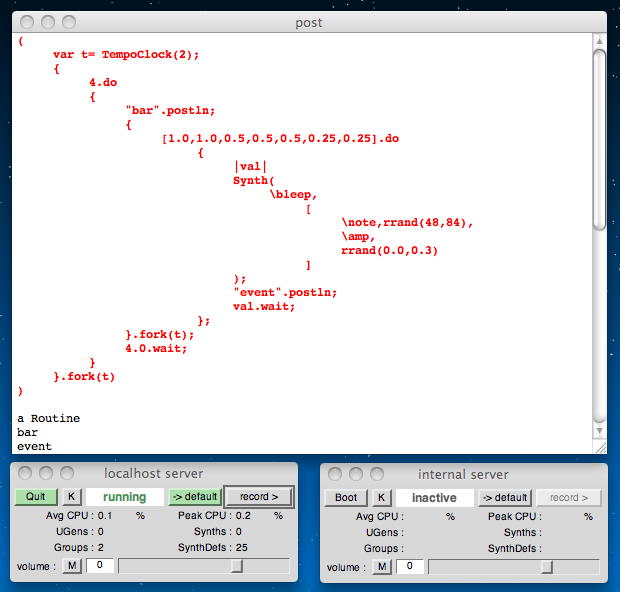Click the 'bar' output line at bottom
This screenshot has width=620, height=592.
27,432
